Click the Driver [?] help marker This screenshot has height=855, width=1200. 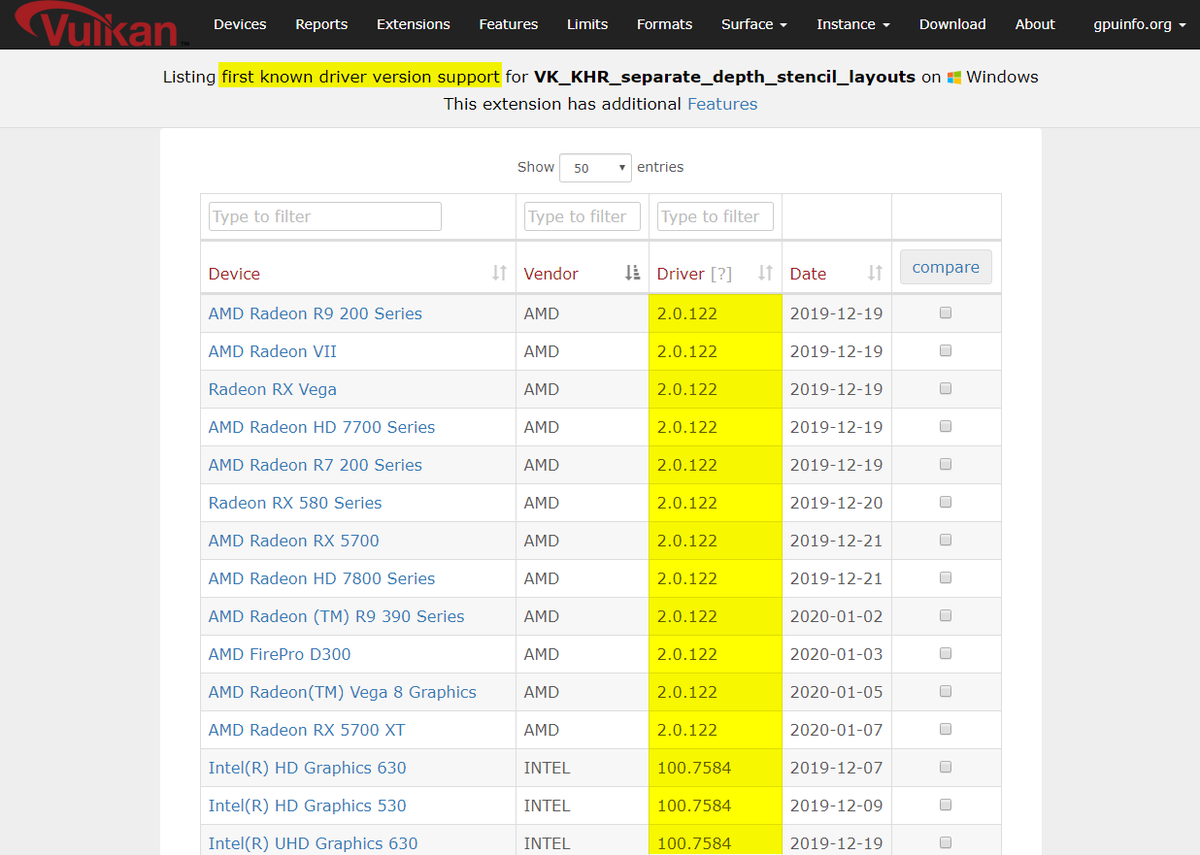[x=721, y=274]
